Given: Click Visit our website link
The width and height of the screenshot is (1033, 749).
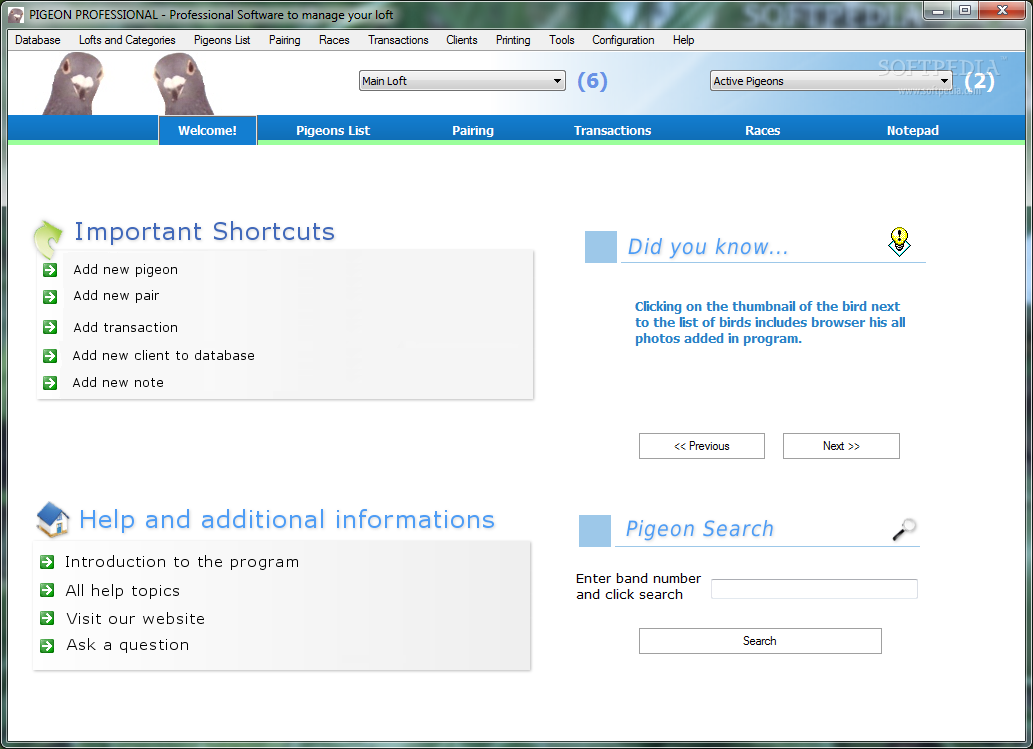Looking at the screenshot, I should pos(136,619).
